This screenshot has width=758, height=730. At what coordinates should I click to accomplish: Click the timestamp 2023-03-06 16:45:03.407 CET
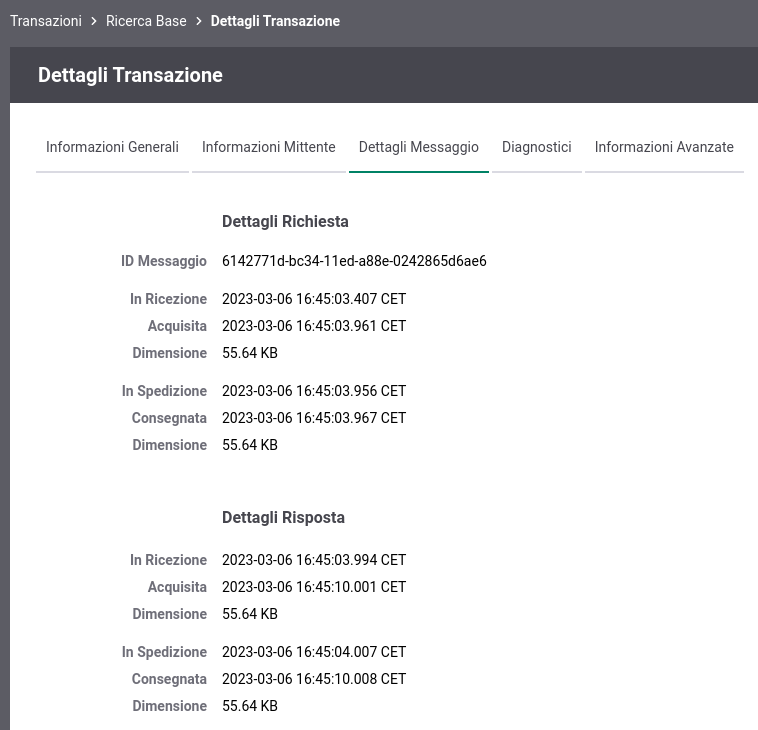pos(314,299)
